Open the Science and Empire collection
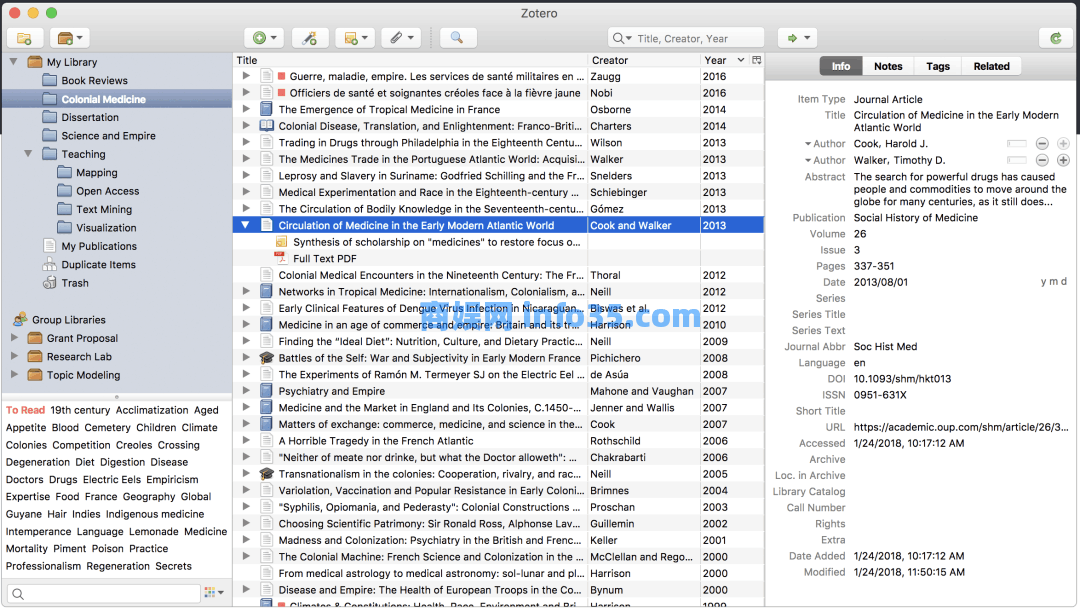Image resolution: width=1080 pixels, height=612 pixels. click(108, 136)
